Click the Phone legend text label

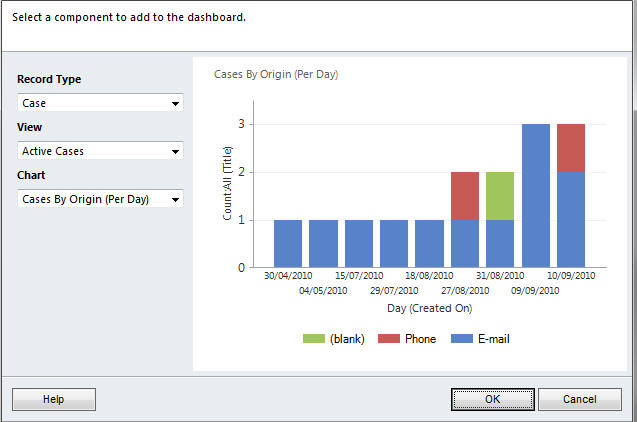420,339
